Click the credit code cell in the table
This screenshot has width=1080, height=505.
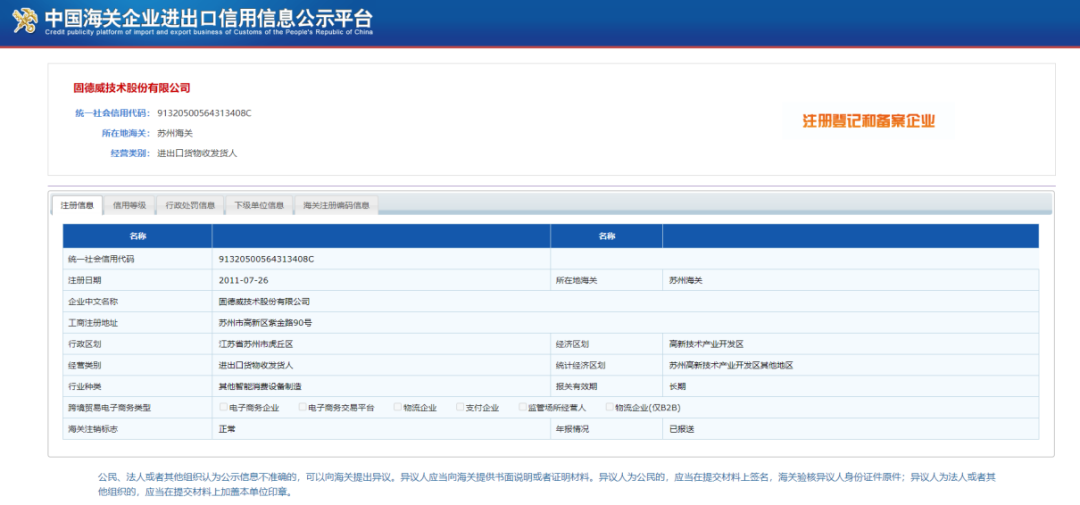point(381,259)
